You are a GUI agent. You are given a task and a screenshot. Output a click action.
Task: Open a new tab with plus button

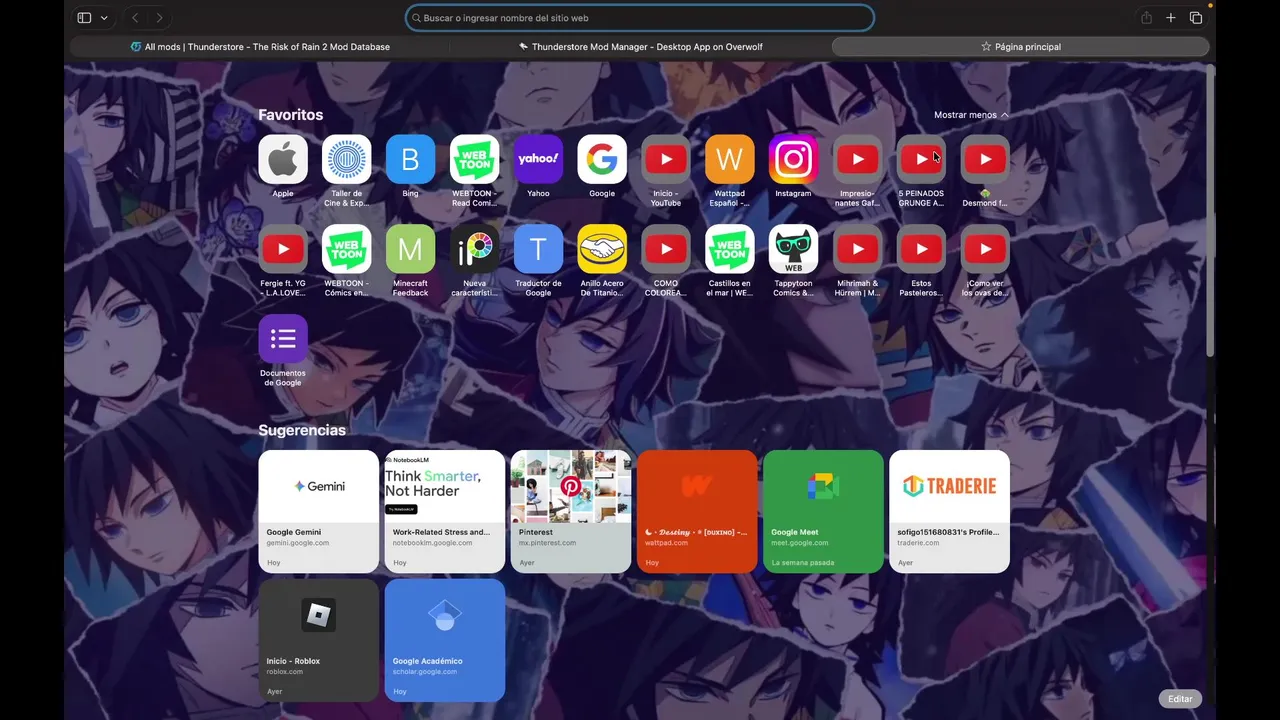click(1171, 18)
